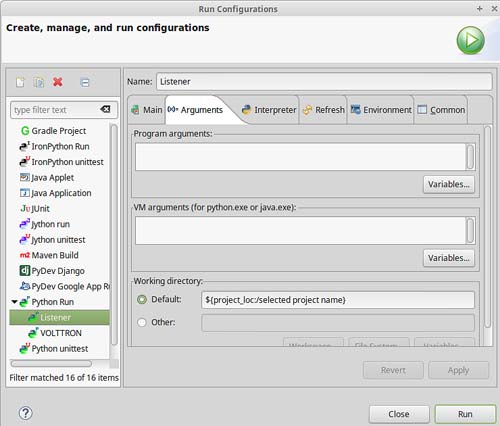Switch to the Interpreter tab
Image resolution: width=500 pixels, height=426 pixels.
(269, 110)
